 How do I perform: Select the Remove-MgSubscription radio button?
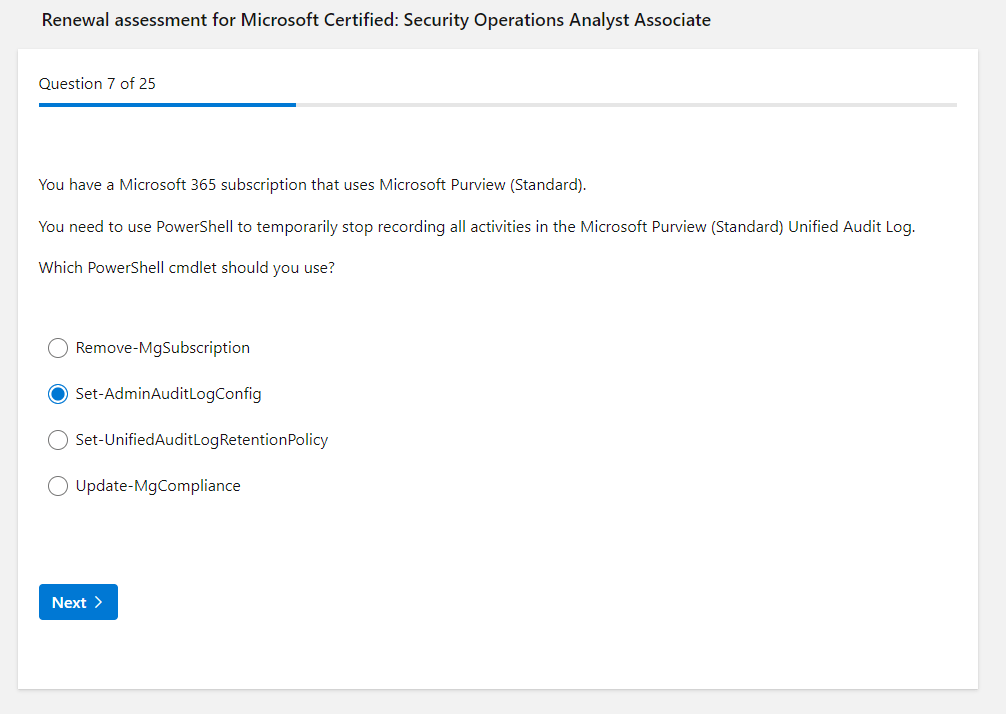[58, 348]
